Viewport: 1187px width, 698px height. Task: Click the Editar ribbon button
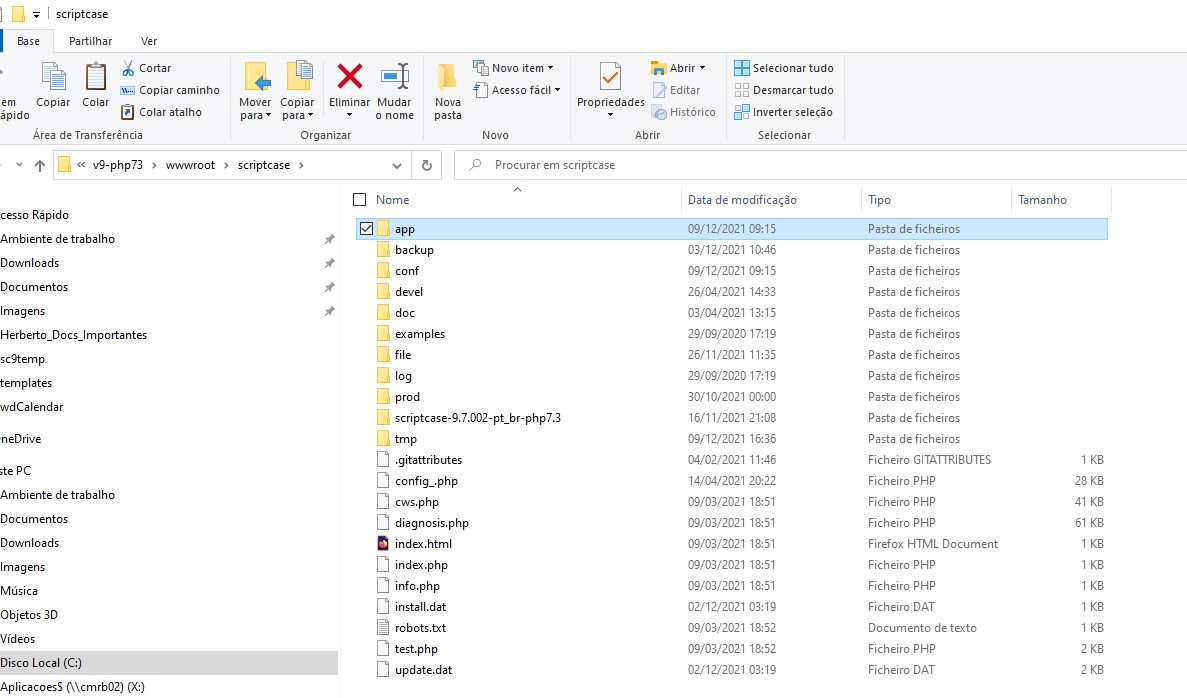tap(676, 89)
